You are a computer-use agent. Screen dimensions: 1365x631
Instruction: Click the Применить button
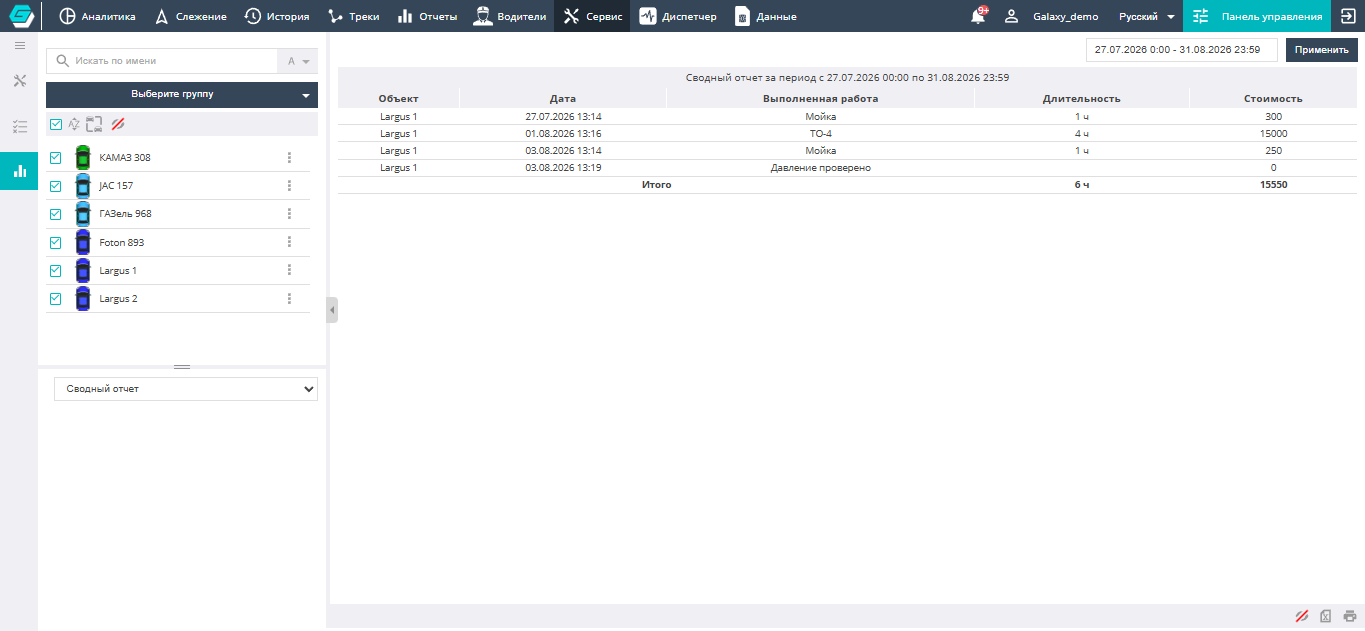pyautogui.click(x=1322, y=50)
